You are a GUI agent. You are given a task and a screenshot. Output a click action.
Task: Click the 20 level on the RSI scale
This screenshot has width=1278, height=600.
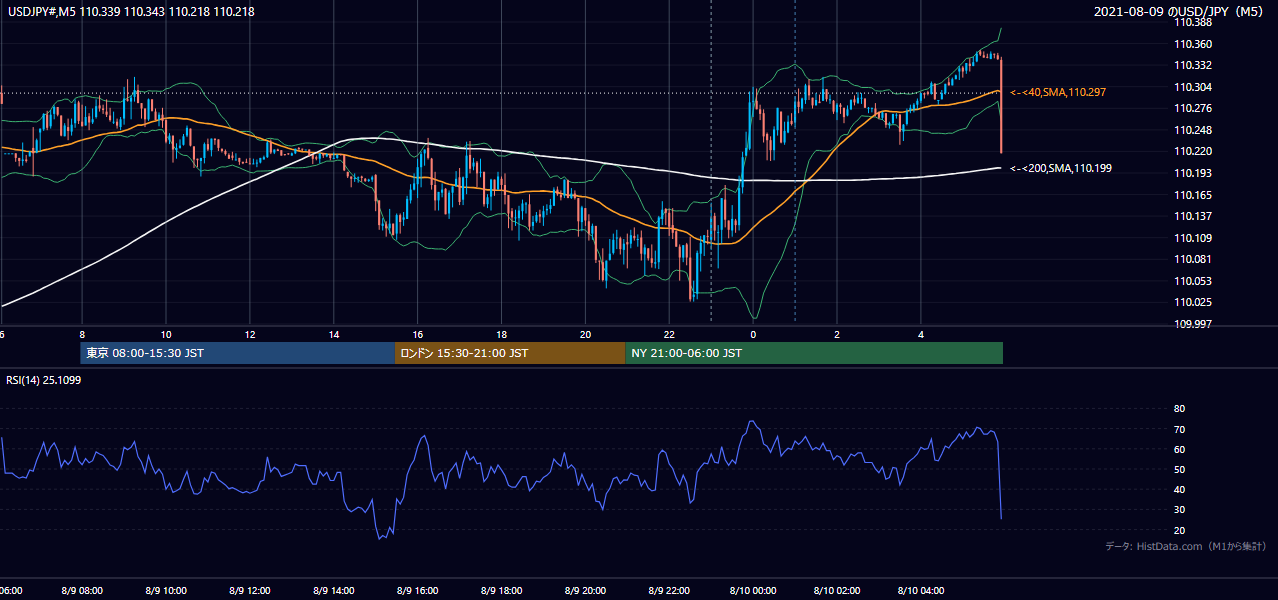pos(1179,530)
